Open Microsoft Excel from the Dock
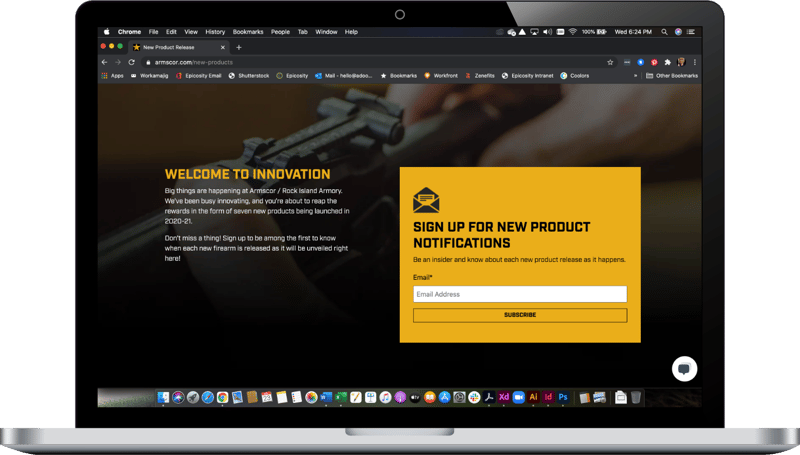The height and width of the screenshot is (455, 800). [341, 397]
